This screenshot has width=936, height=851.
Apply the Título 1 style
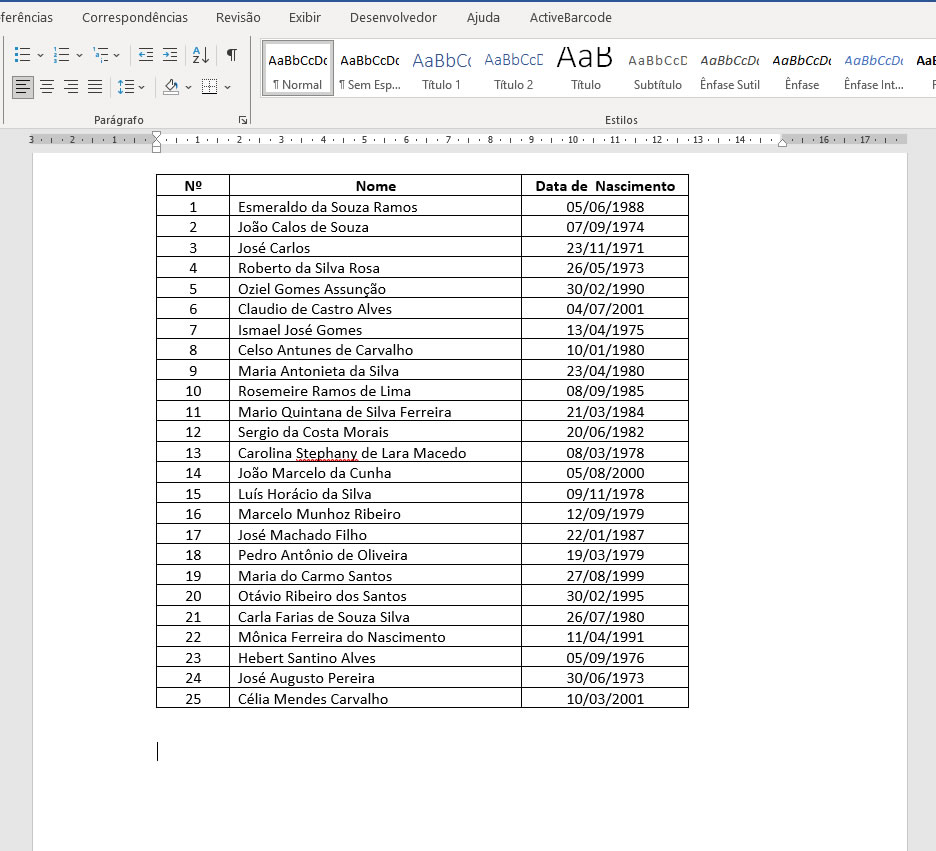pyautogui.click(x=442, y=70)
